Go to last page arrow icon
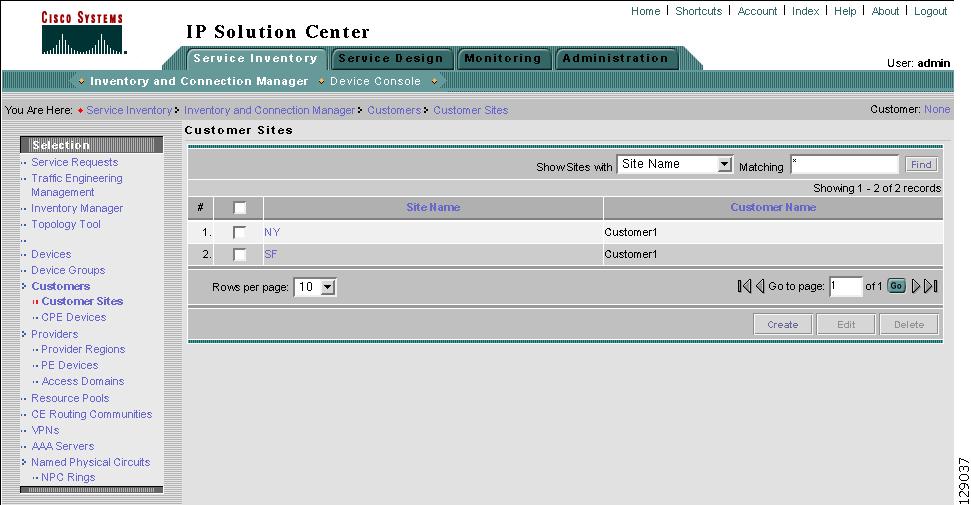971x505 pixels. (931, 286)
